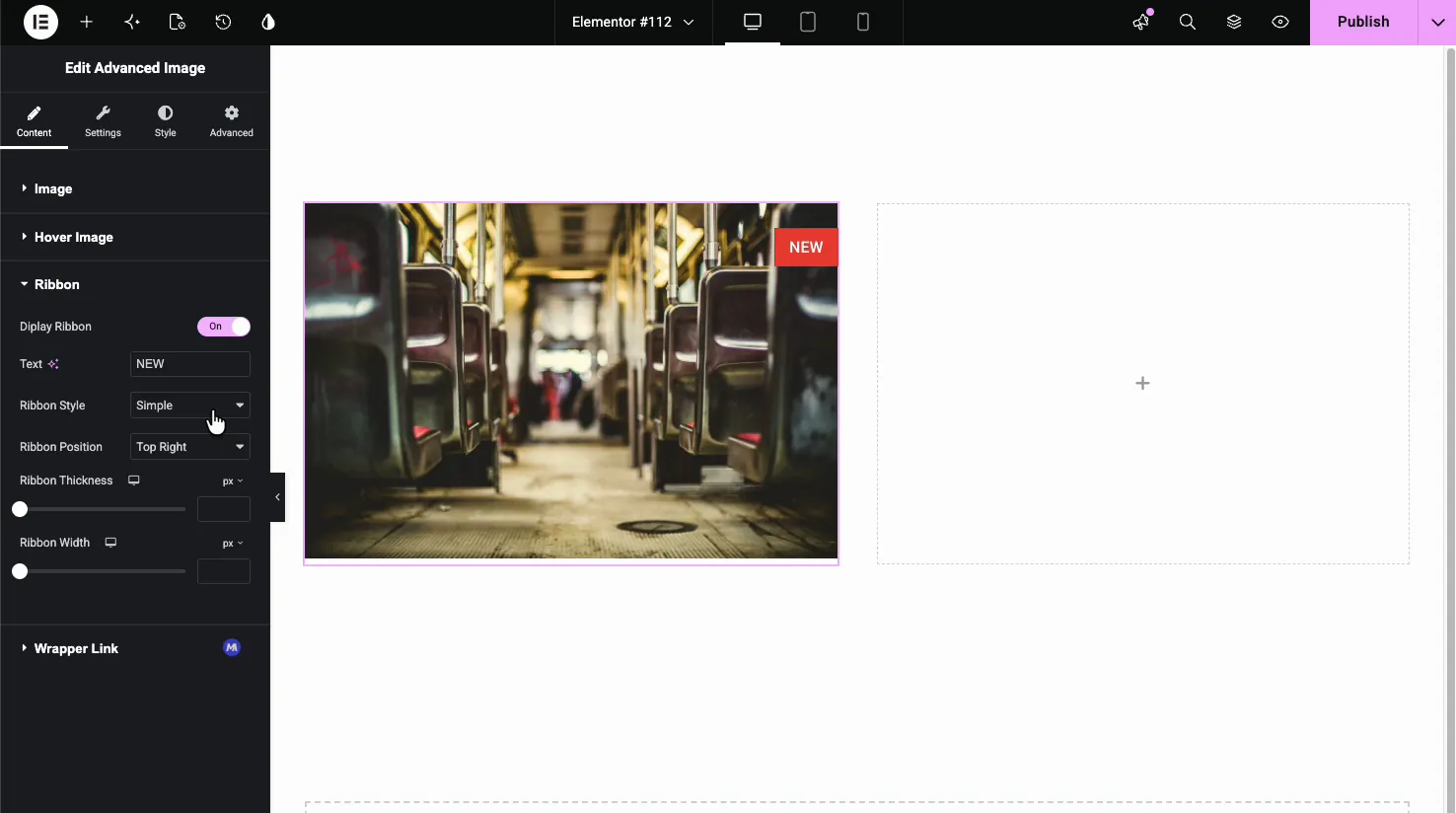The image size is (1456, 813).
Task: Click the Ribbon Thickness slider handle
Action: [x=20, y=509]
